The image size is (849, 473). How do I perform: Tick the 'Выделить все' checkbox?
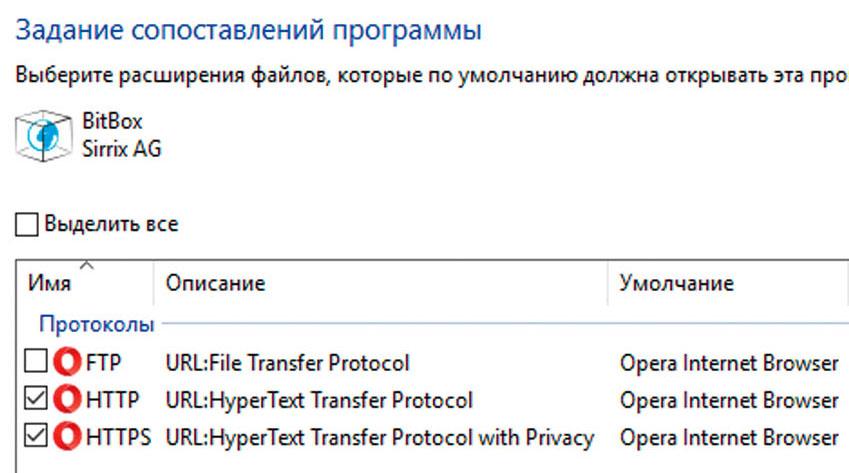[27, 225]
